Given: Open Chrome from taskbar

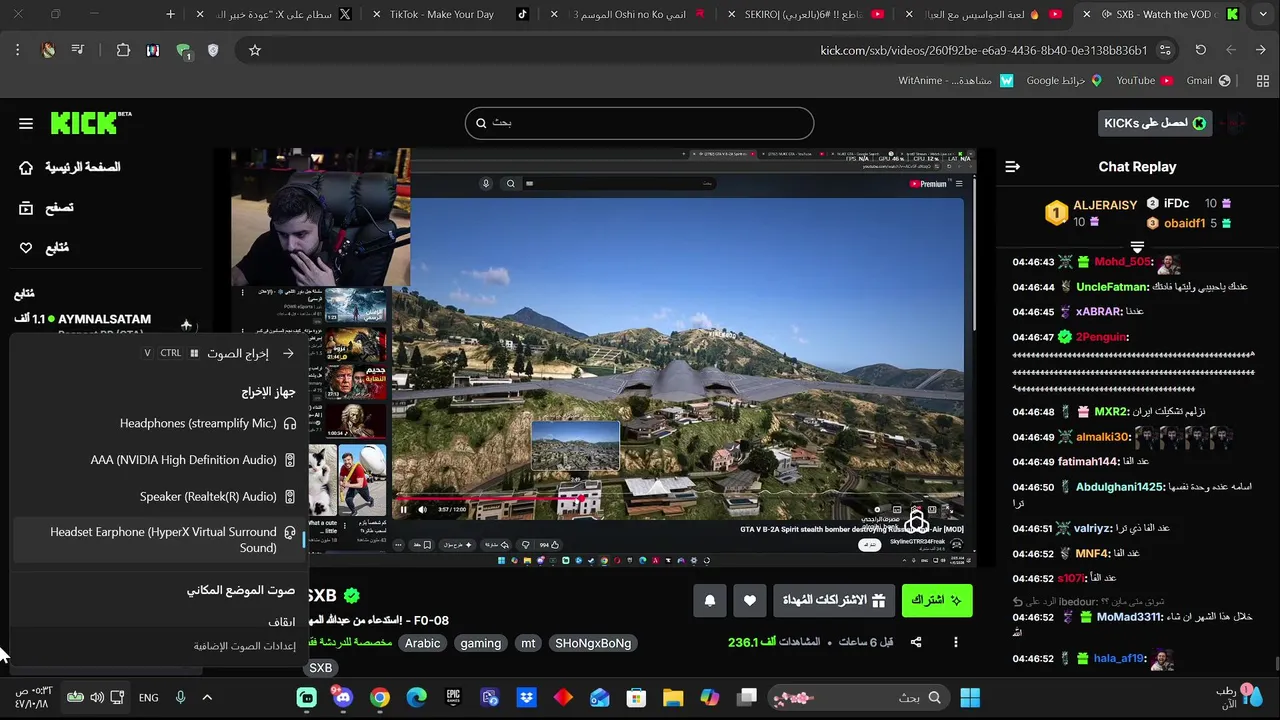Looking at the screenshot, I should point(379,697).
